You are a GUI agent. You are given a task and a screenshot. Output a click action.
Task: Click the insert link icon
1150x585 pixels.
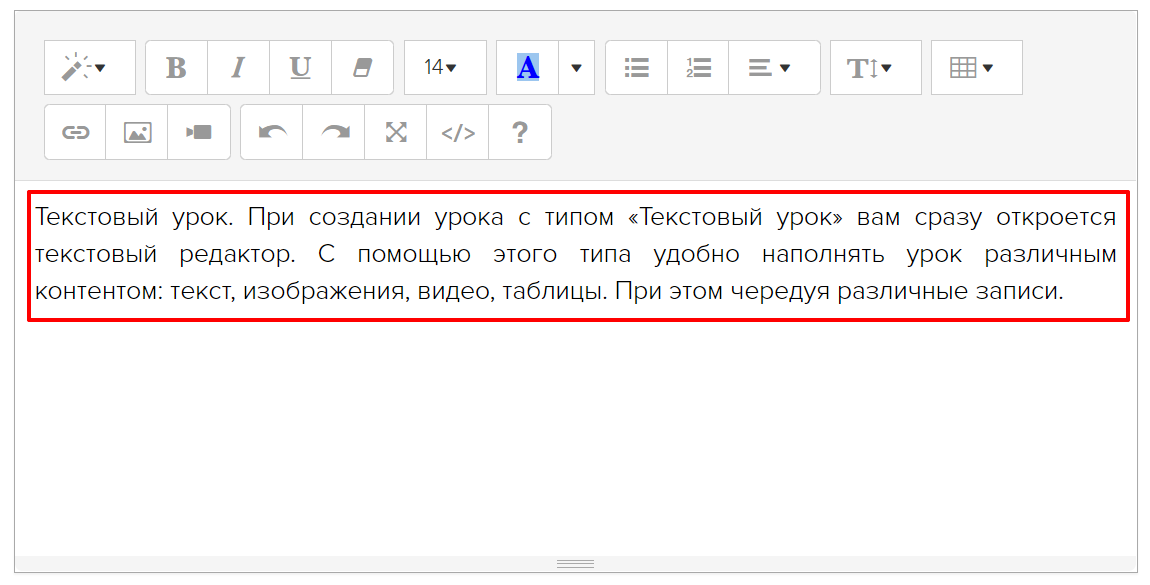coord(76,132)
